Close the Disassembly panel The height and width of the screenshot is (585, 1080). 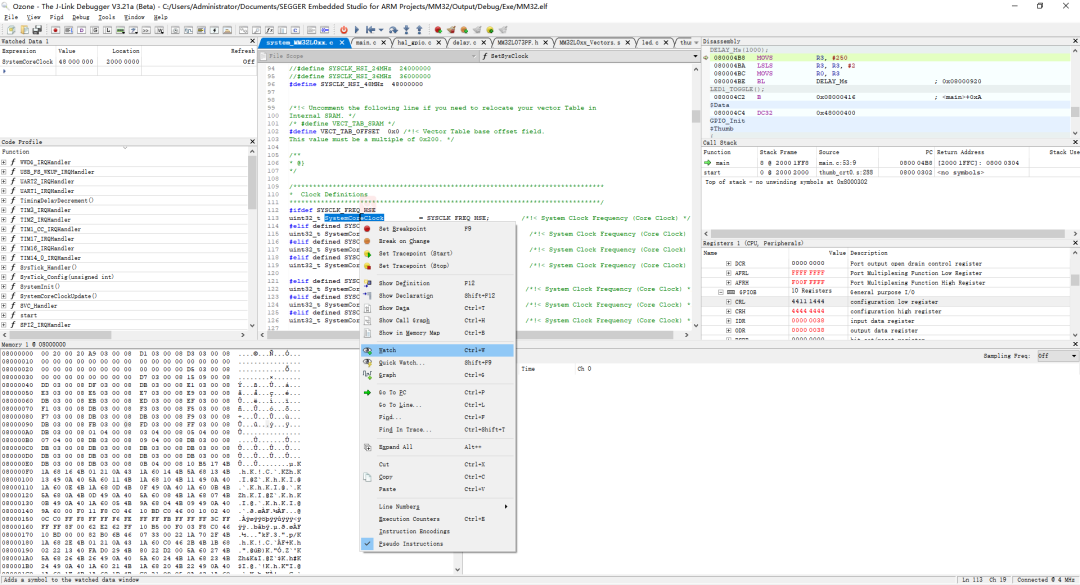[1075, 41]
